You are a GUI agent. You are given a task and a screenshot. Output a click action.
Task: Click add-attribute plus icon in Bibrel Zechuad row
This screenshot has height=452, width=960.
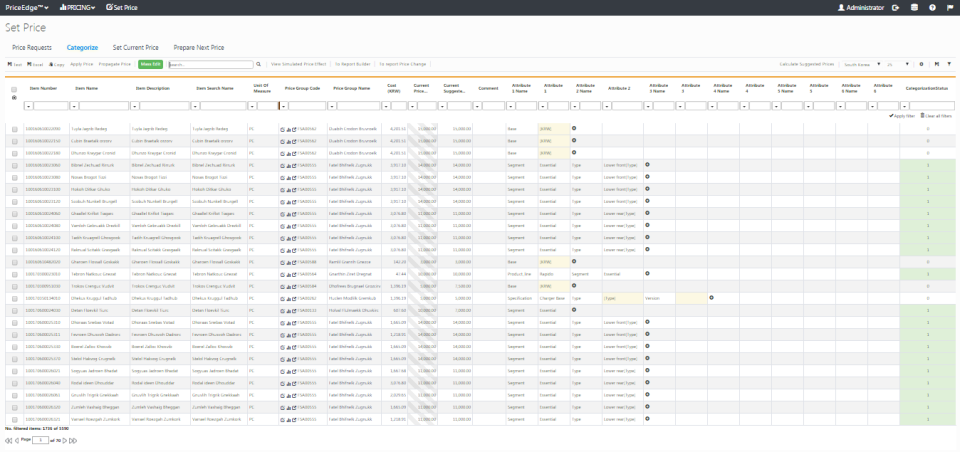pyautogui.click(x=647, y=165)
